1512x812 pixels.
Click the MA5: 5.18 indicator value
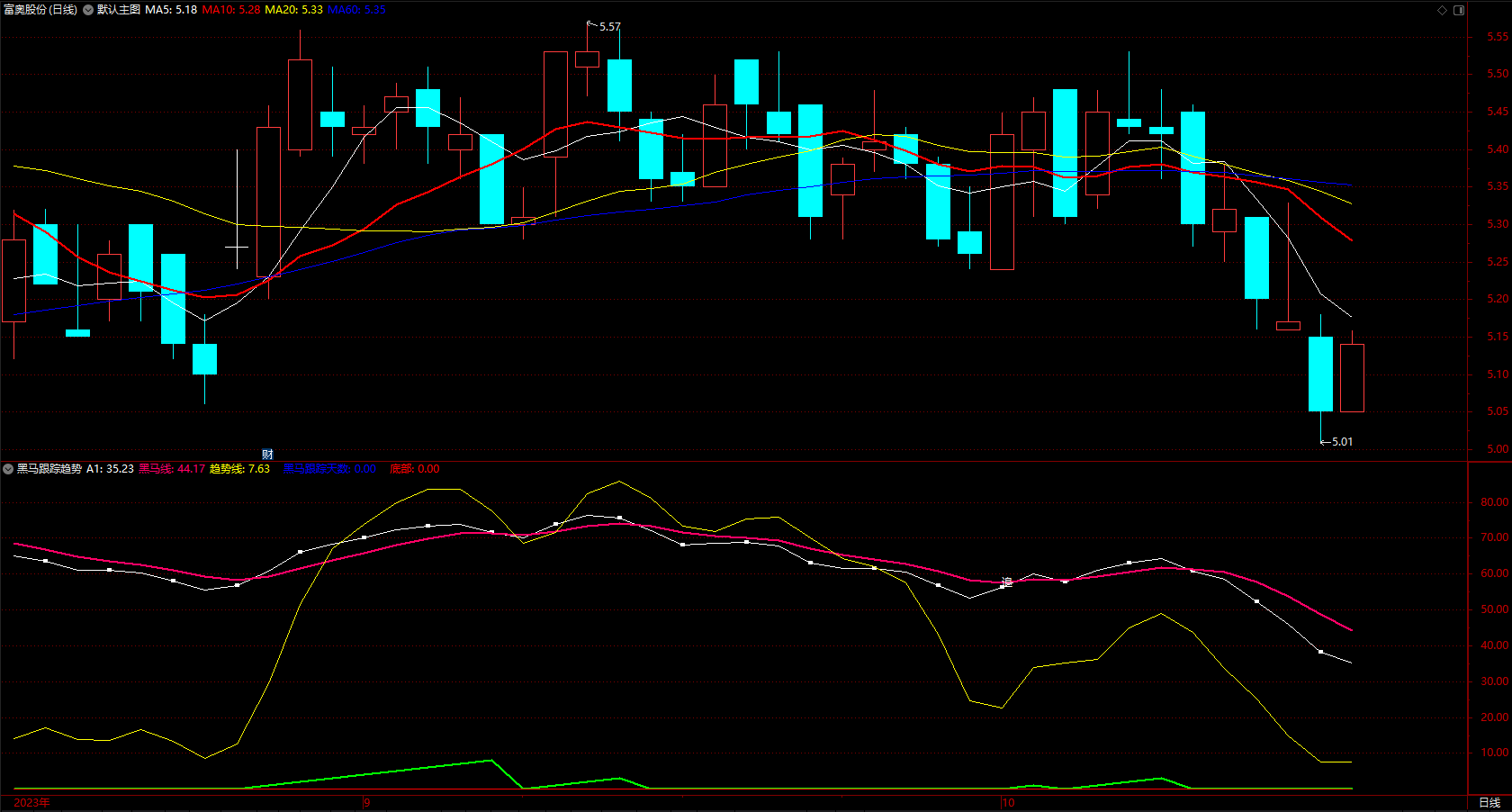click(171, 10)
